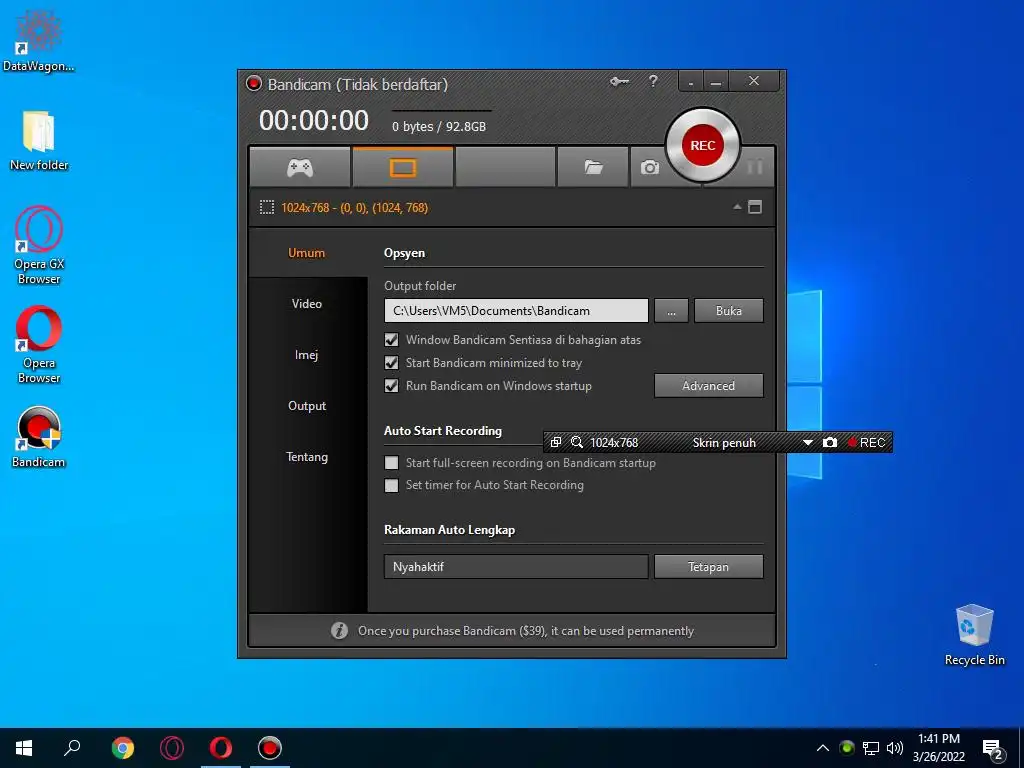Click the Bandicam red logo in title bar
1024x768 pixels.
point(253,84)
